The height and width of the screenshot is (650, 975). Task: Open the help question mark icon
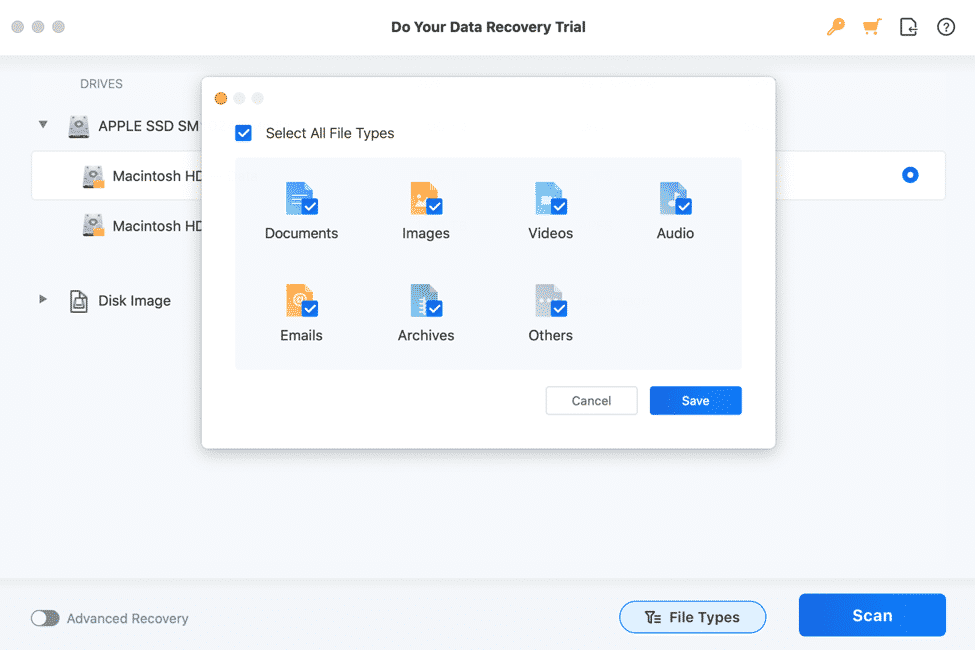(945, 27)
